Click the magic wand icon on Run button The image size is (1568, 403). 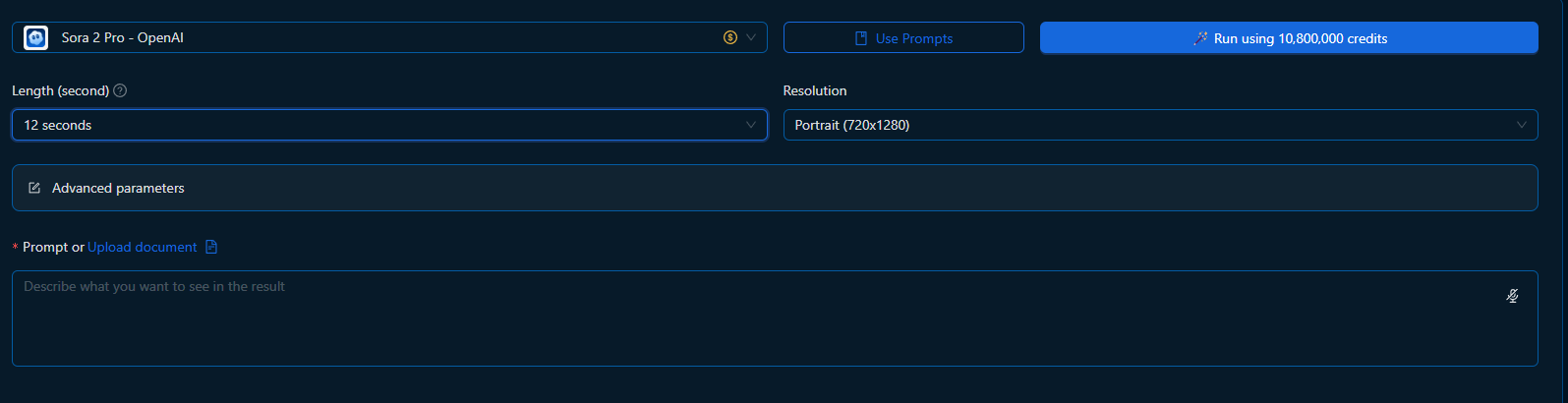1200,38
